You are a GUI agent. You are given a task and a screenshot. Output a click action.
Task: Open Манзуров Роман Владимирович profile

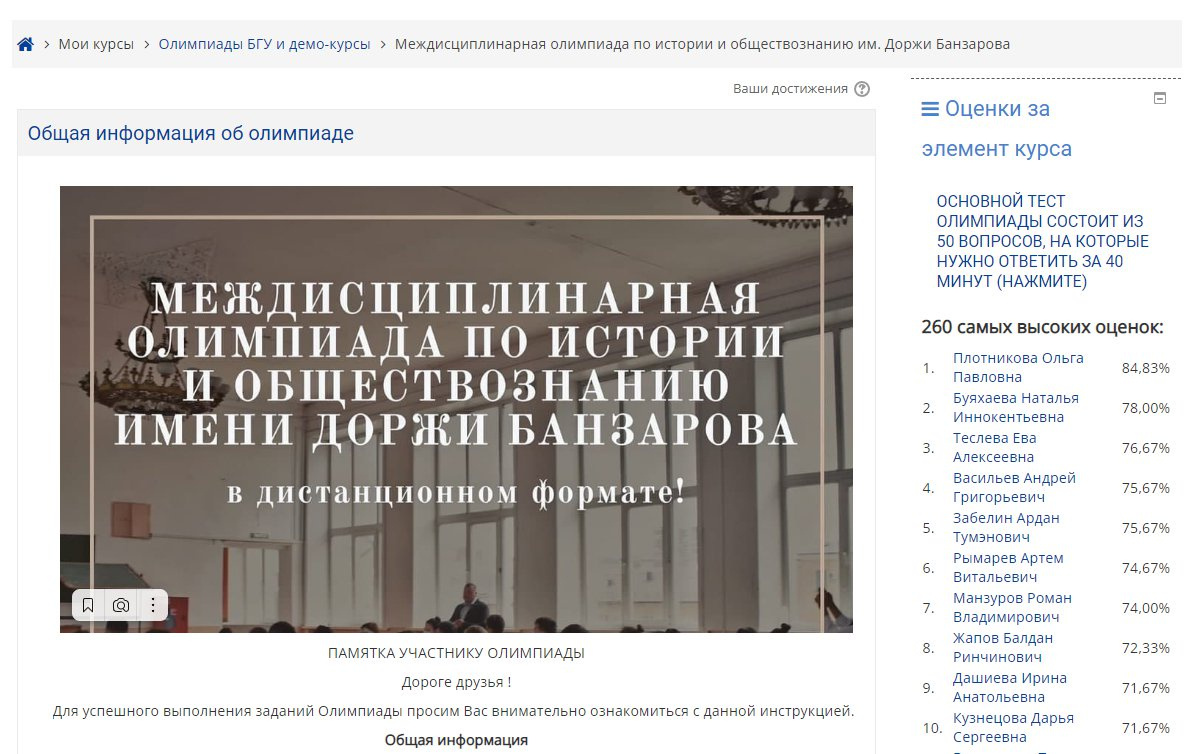point(1011,607)
